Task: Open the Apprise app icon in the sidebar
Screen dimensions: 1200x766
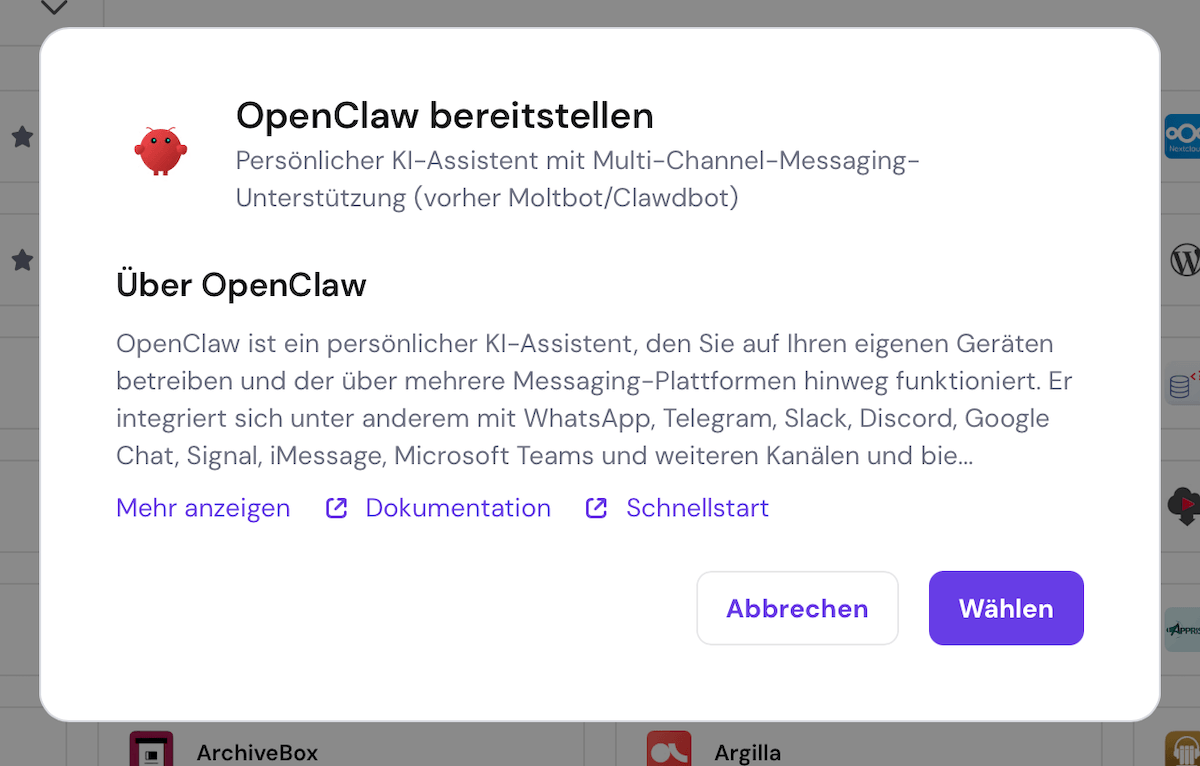Action: pyautogui.click(x=1184, y=629)
